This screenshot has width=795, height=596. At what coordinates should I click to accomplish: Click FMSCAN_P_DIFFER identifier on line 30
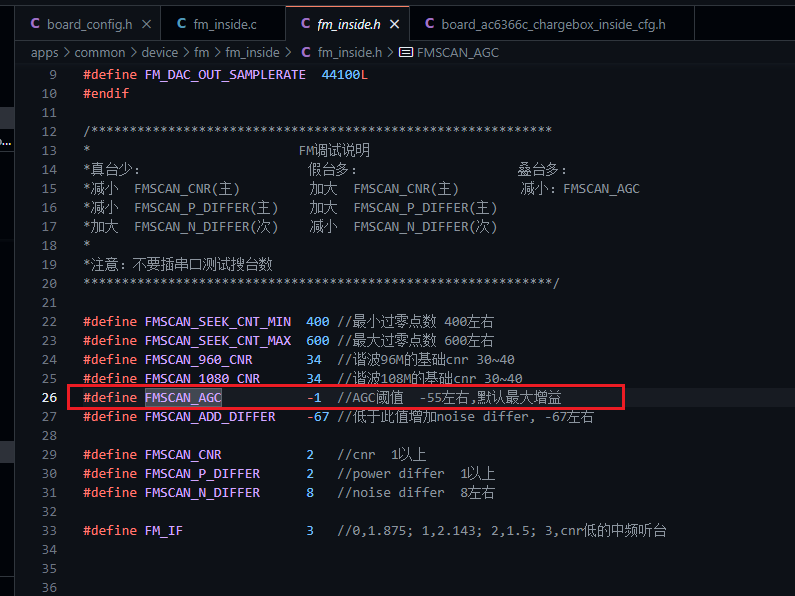pyautogui.click(x=202, y=474)
